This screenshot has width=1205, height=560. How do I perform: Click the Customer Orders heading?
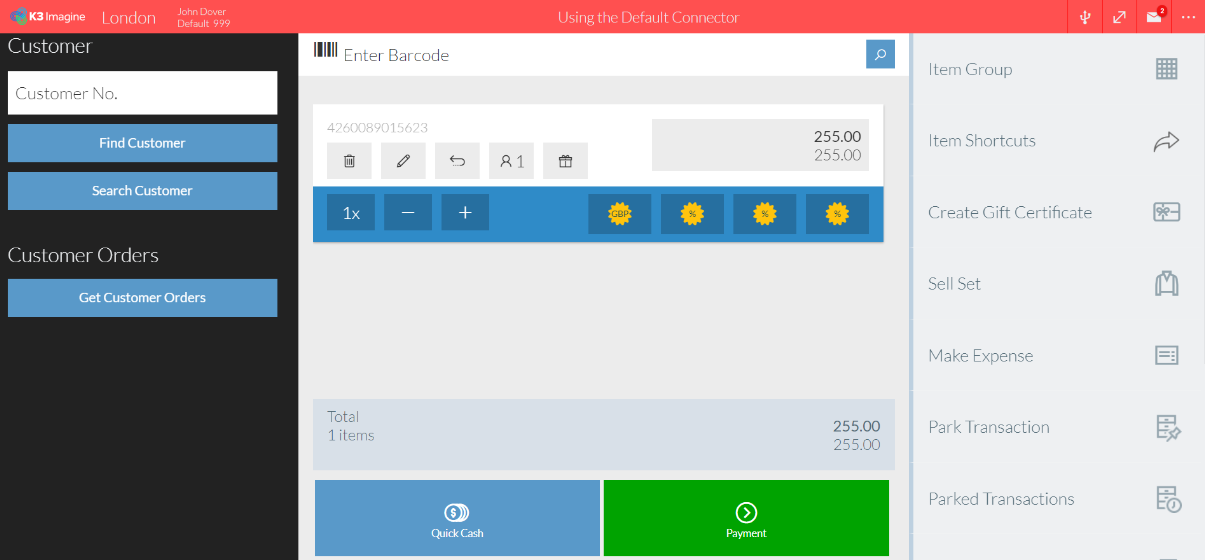[x=83, y=255]
